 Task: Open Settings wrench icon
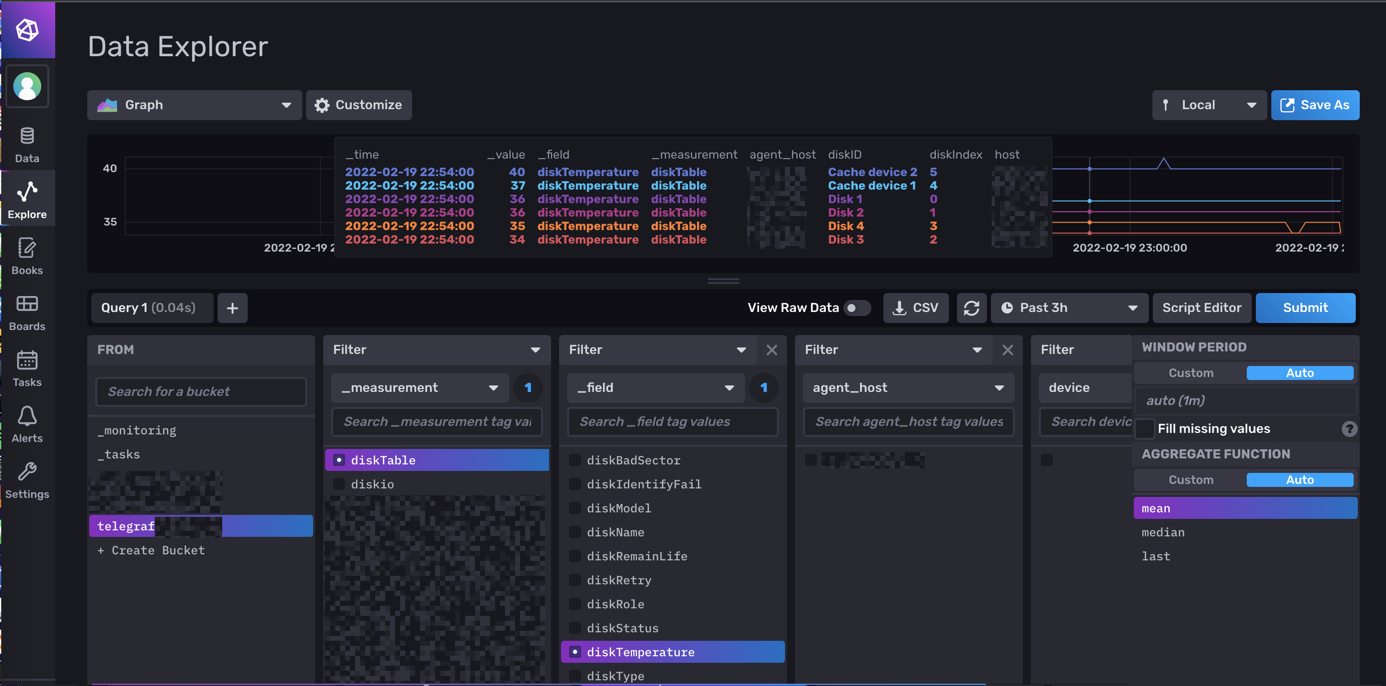coord(27,480)
